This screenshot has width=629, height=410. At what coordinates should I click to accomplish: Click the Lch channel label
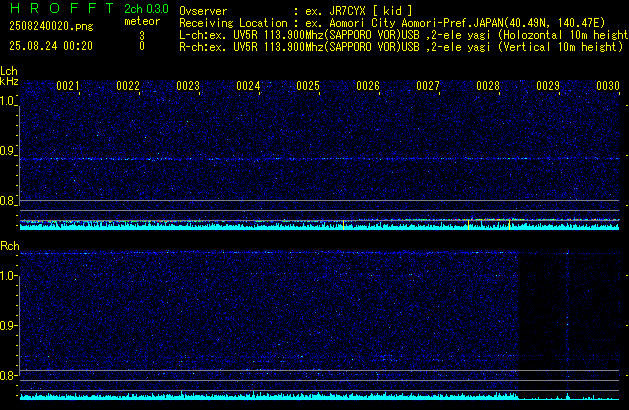point(9,71)
